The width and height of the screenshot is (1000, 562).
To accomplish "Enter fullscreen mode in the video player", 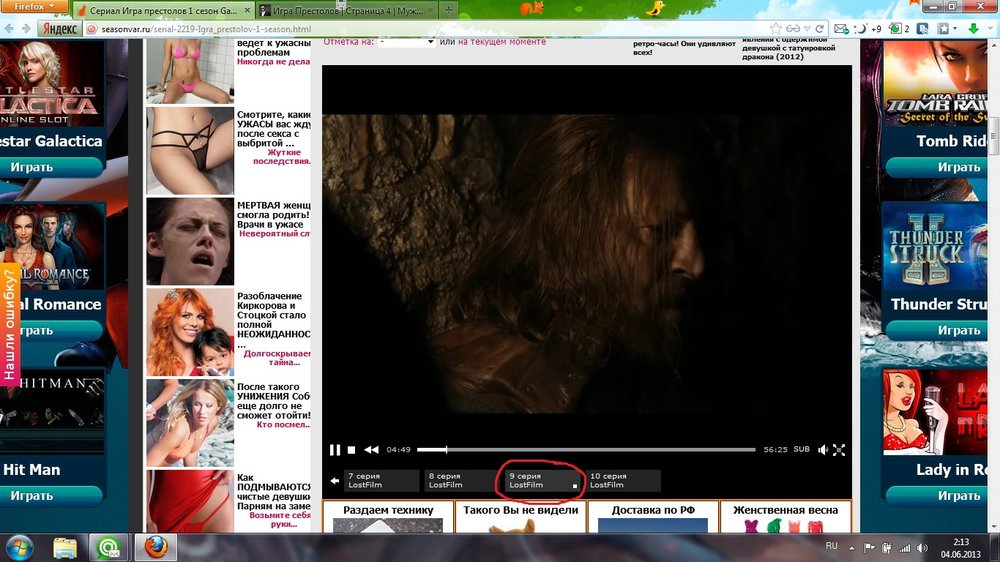I will 839,450.
